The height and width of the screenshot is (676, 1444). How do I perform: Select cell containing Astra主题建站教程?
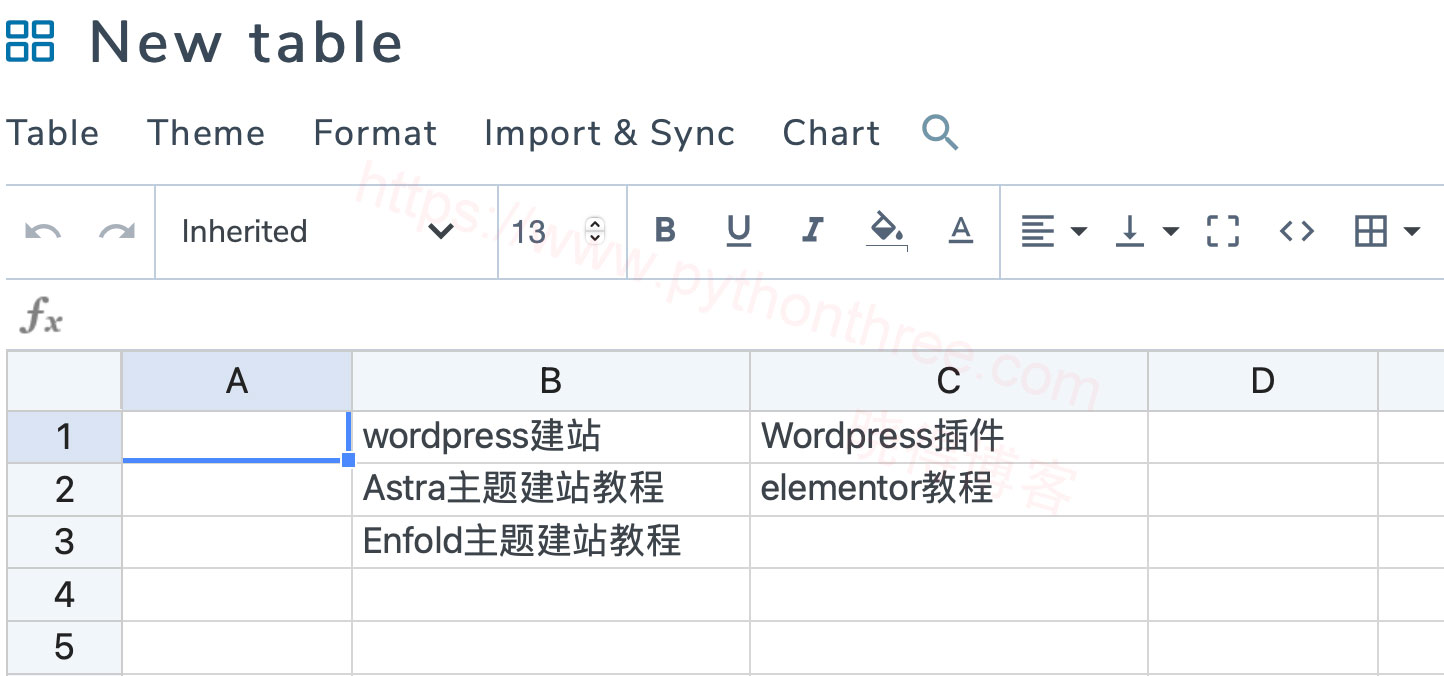(x=551, y=489)
